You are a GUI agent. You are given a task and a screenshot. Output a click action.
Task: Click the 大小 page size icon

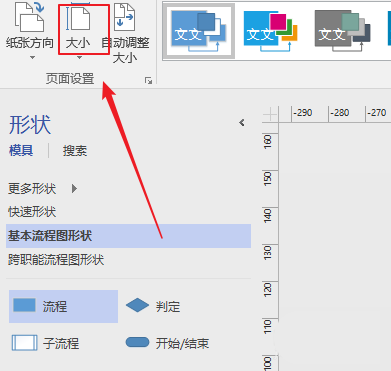pyautogui.click(x=78, y=16)
